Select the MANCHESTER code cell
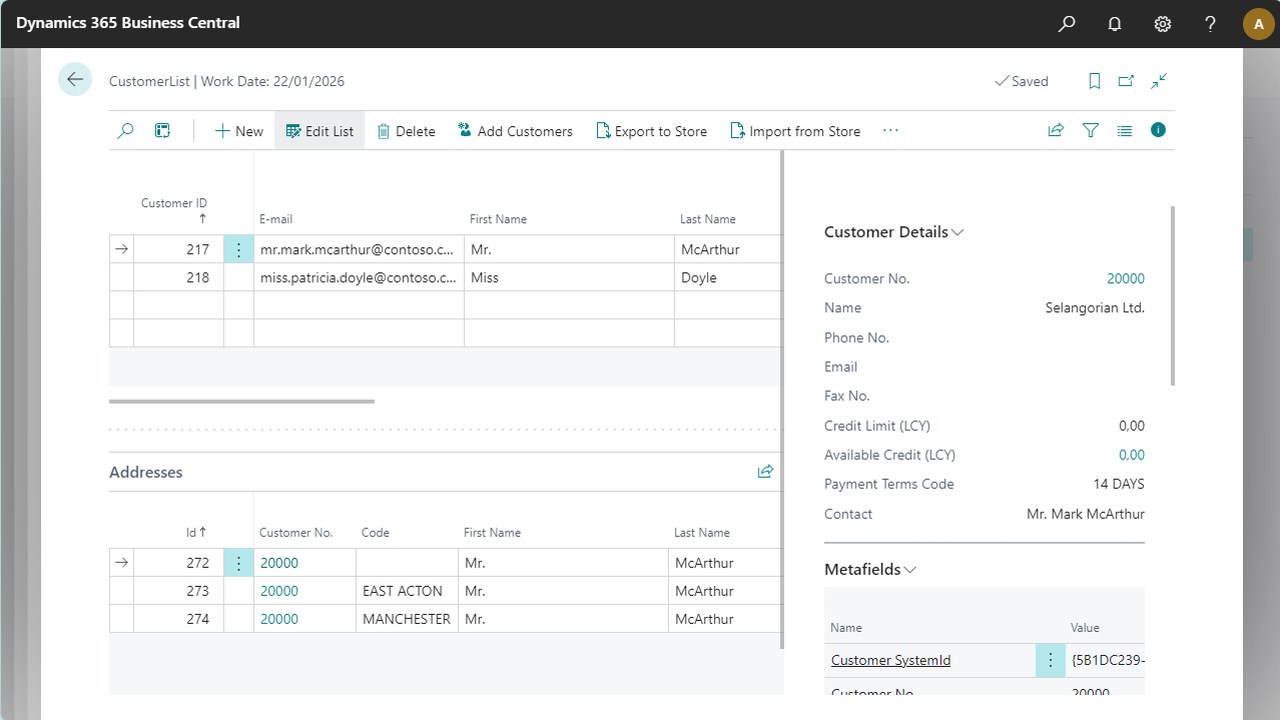Image resolution: width=1280 pixels, height=720 pixels. (x=407, y=619)
